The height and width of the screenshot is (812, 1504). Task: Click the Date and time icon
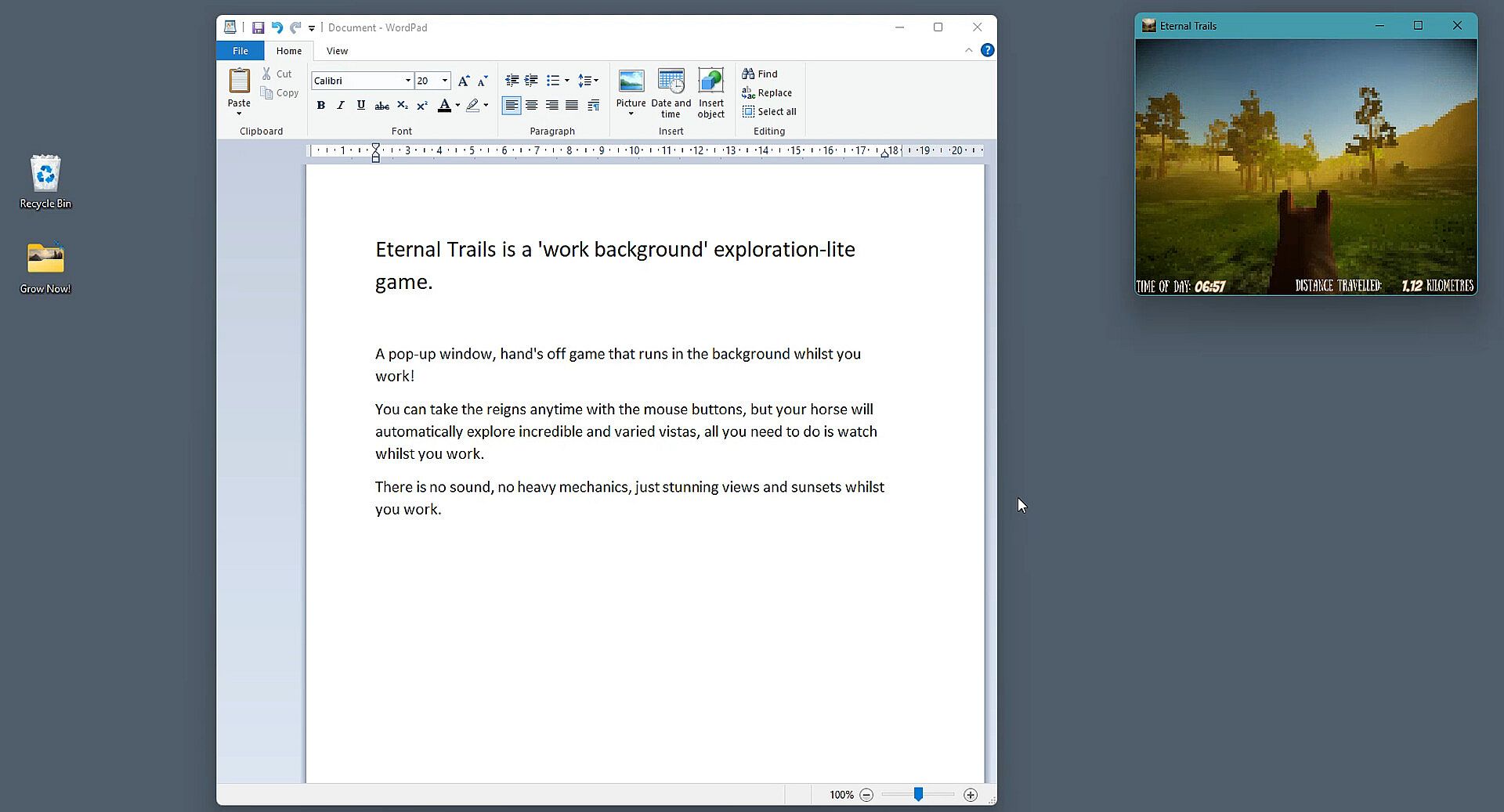pos(671,81)
